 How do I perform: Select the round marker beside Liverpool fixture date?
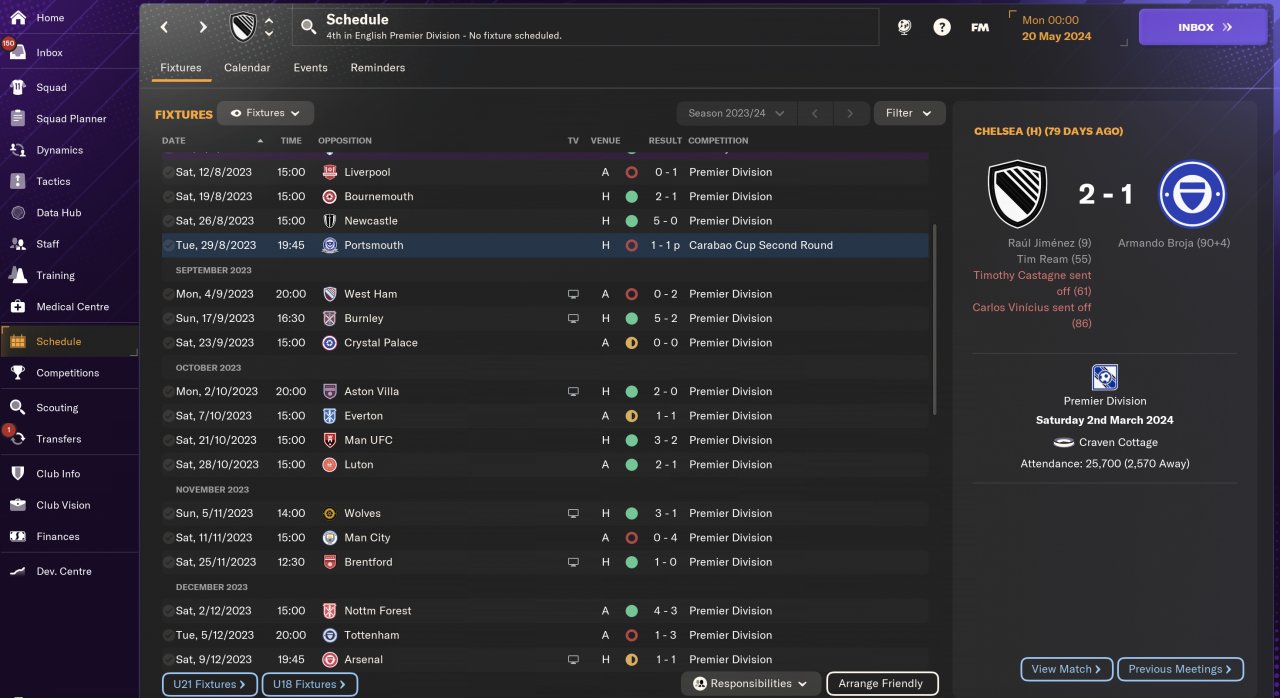point(168,172)
